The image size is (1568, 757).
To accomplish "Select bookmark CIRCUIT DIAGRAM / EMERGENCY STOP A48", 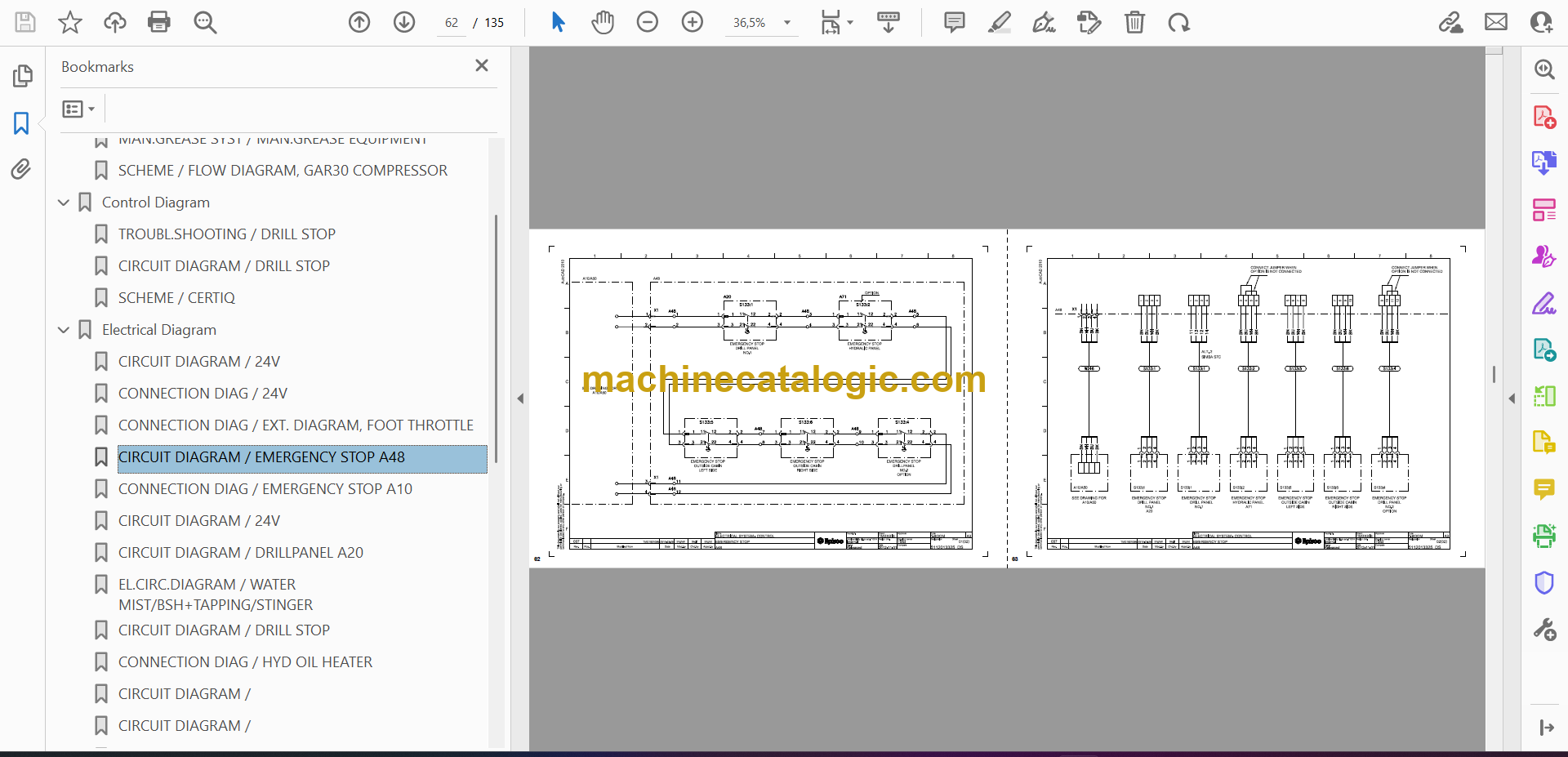I will [302, 457].
